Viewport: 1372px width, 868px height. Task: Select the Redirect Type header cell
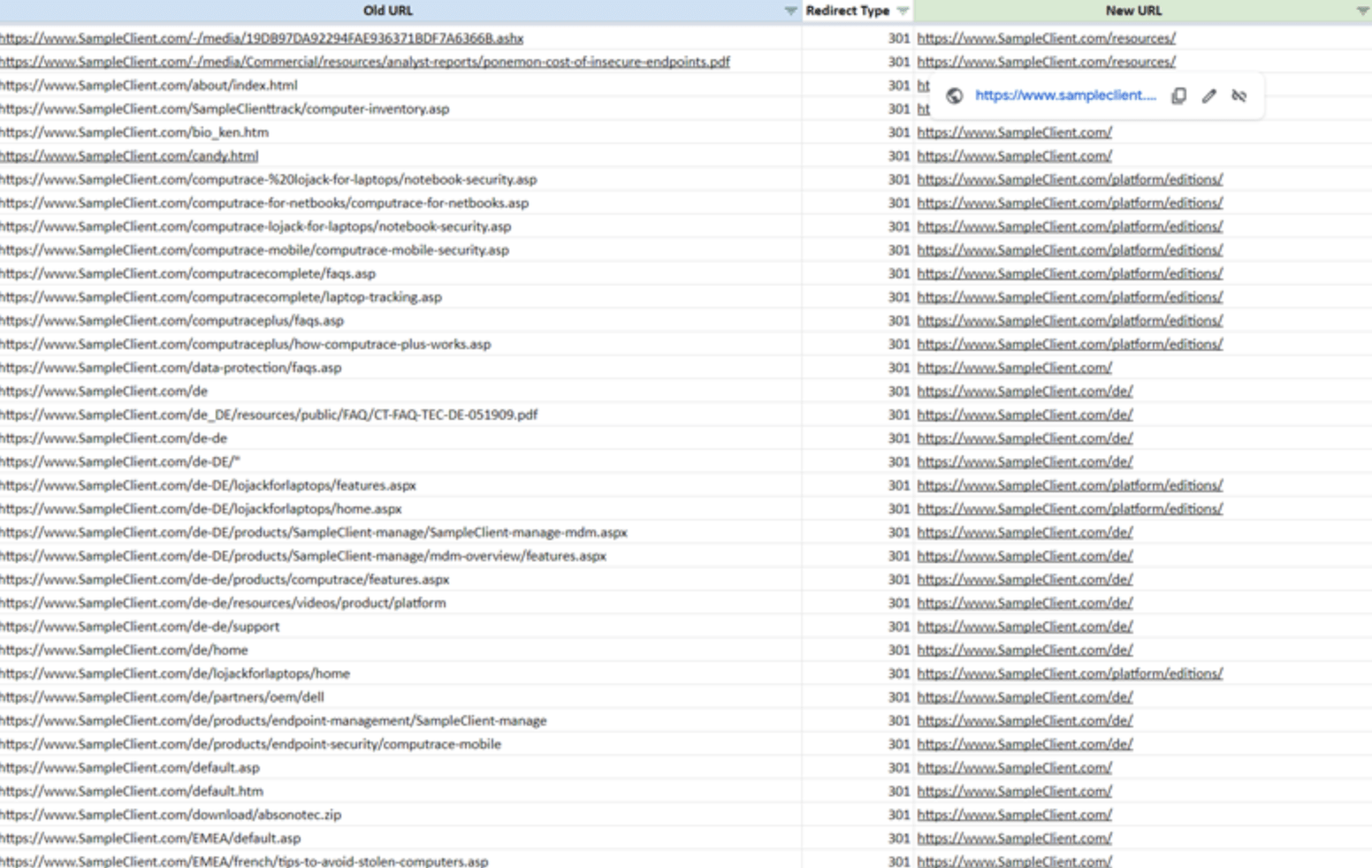click(847, 11)
